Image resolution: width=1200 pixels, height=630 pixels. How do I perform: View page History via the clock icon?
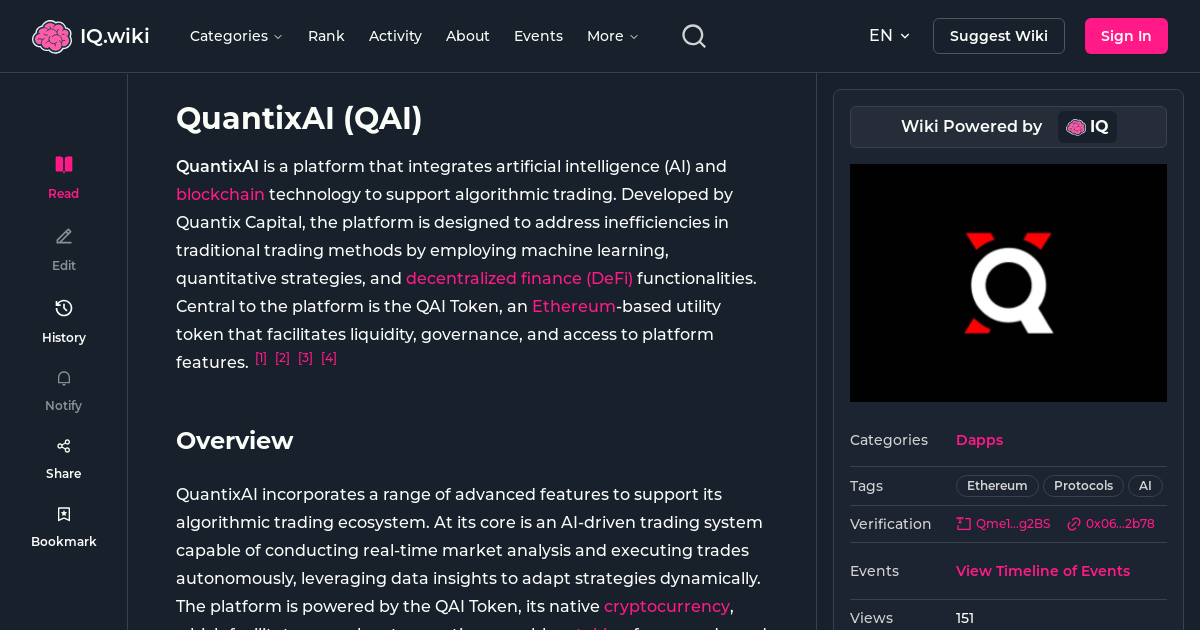[x=63, y=308]
